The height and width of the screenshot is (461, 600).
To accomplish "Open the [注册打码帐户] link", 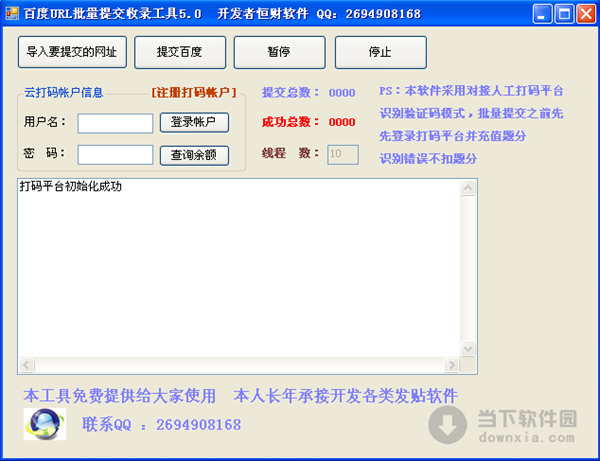I will 194,92.
